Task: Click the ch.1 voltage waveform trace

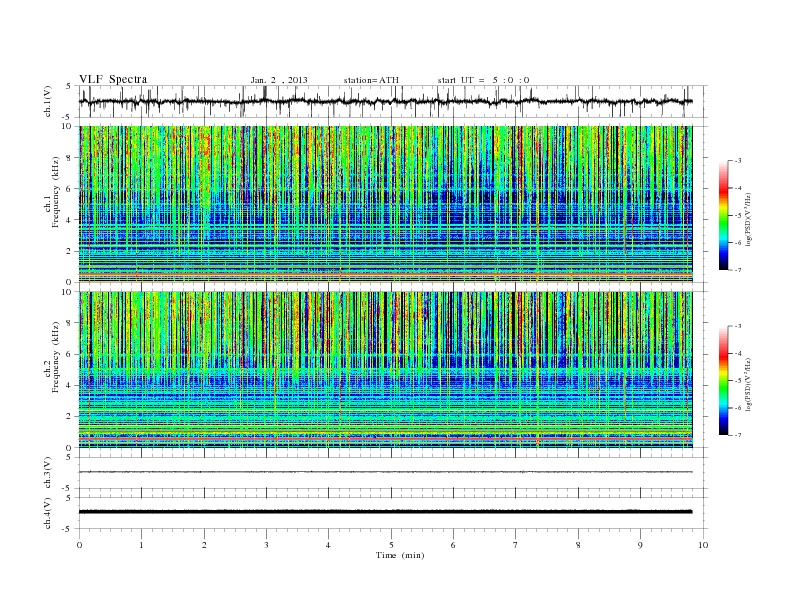Action: pos(385,101)
